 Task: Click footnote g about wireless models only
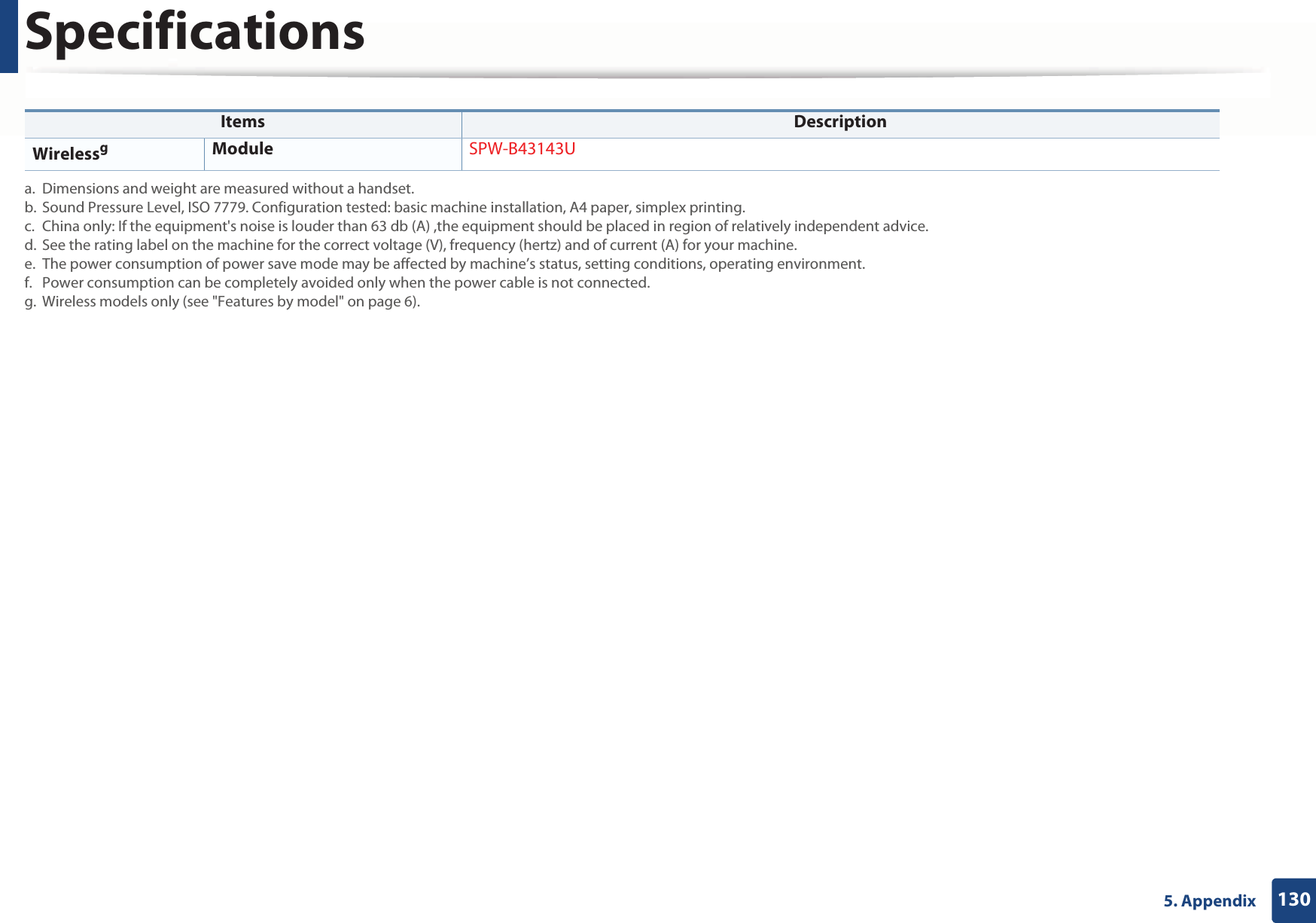(x=222, y=301)
